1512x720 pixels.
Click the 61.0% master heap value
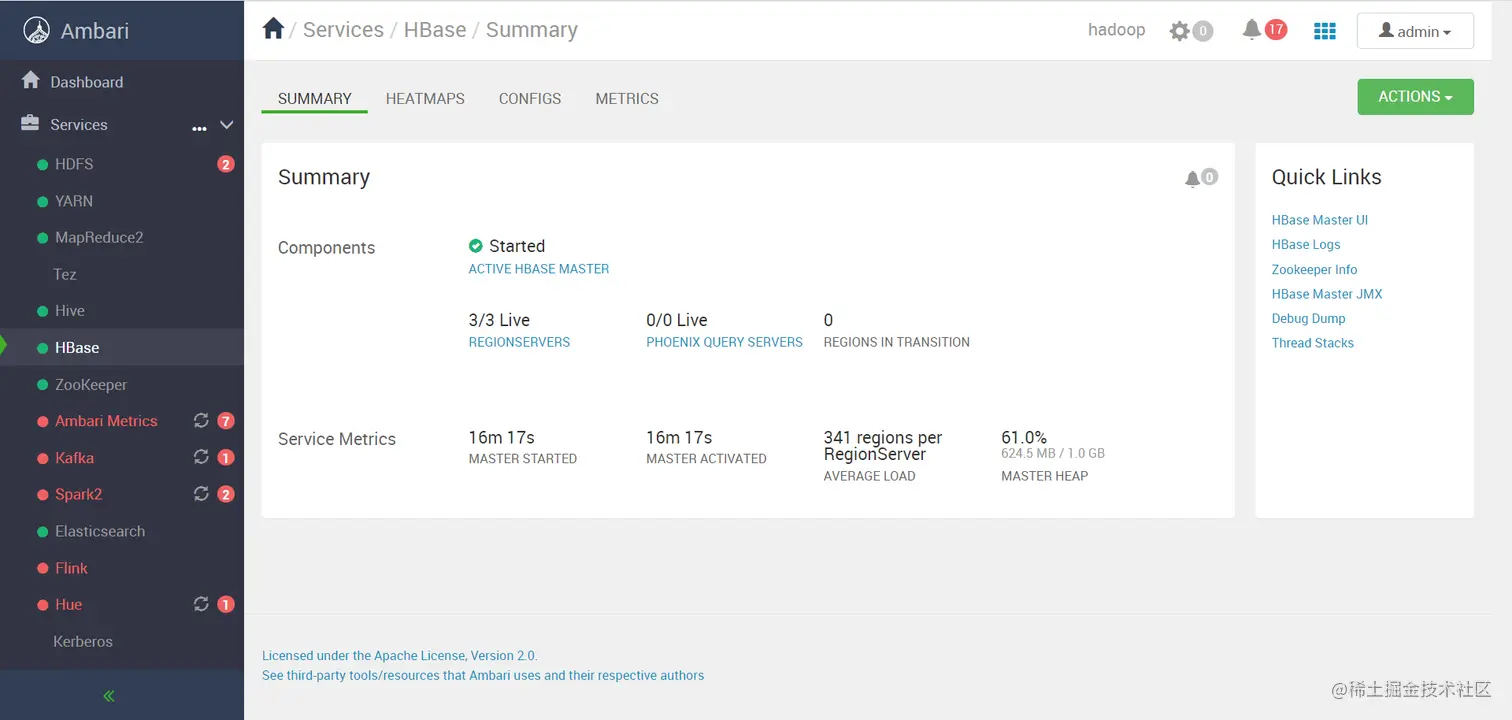1024,437
